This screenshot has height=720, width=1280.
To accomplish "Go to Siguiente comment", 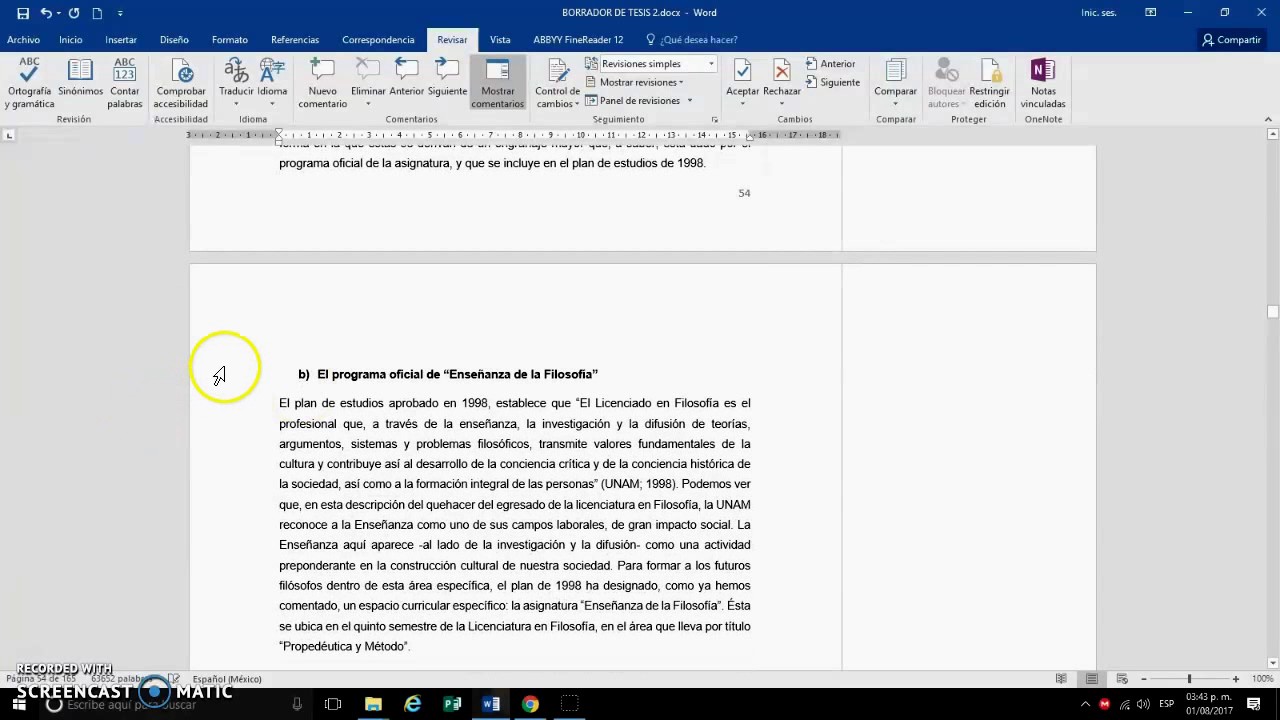I will tap(447, 78).
